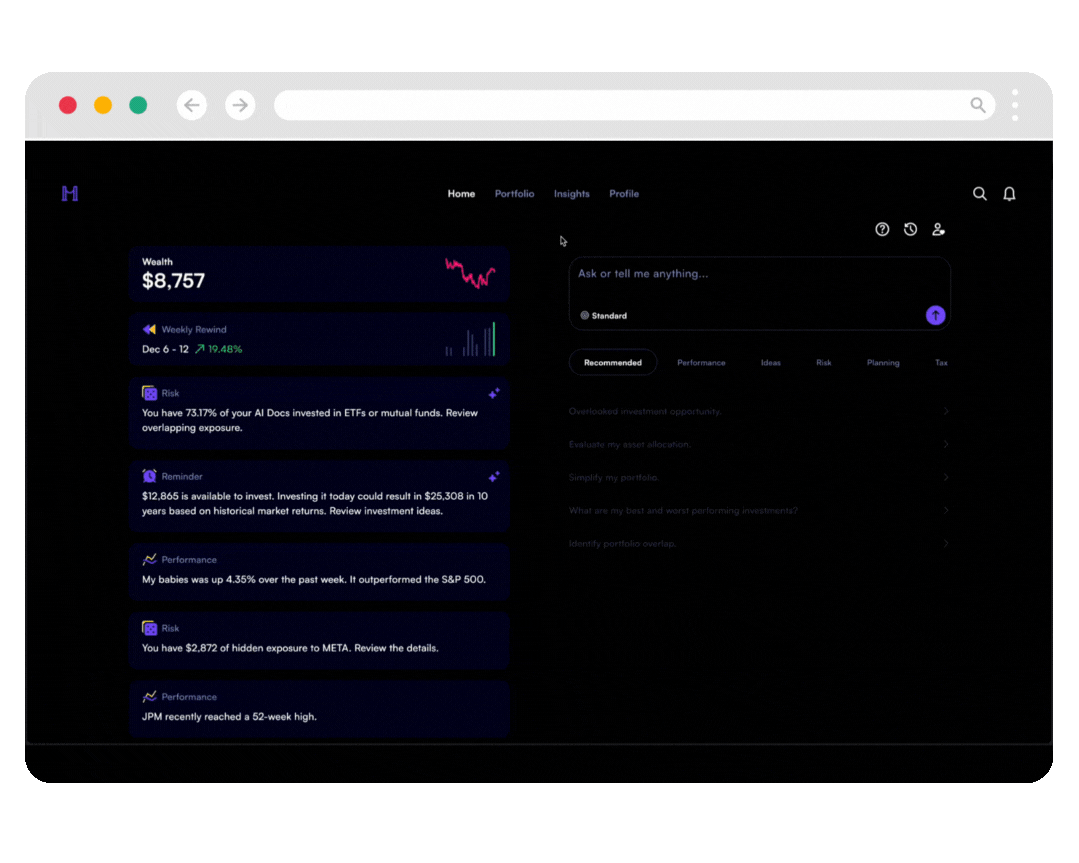1079x863 pixels.
Task: Open My babies Performance card
Action: [319, 572]
